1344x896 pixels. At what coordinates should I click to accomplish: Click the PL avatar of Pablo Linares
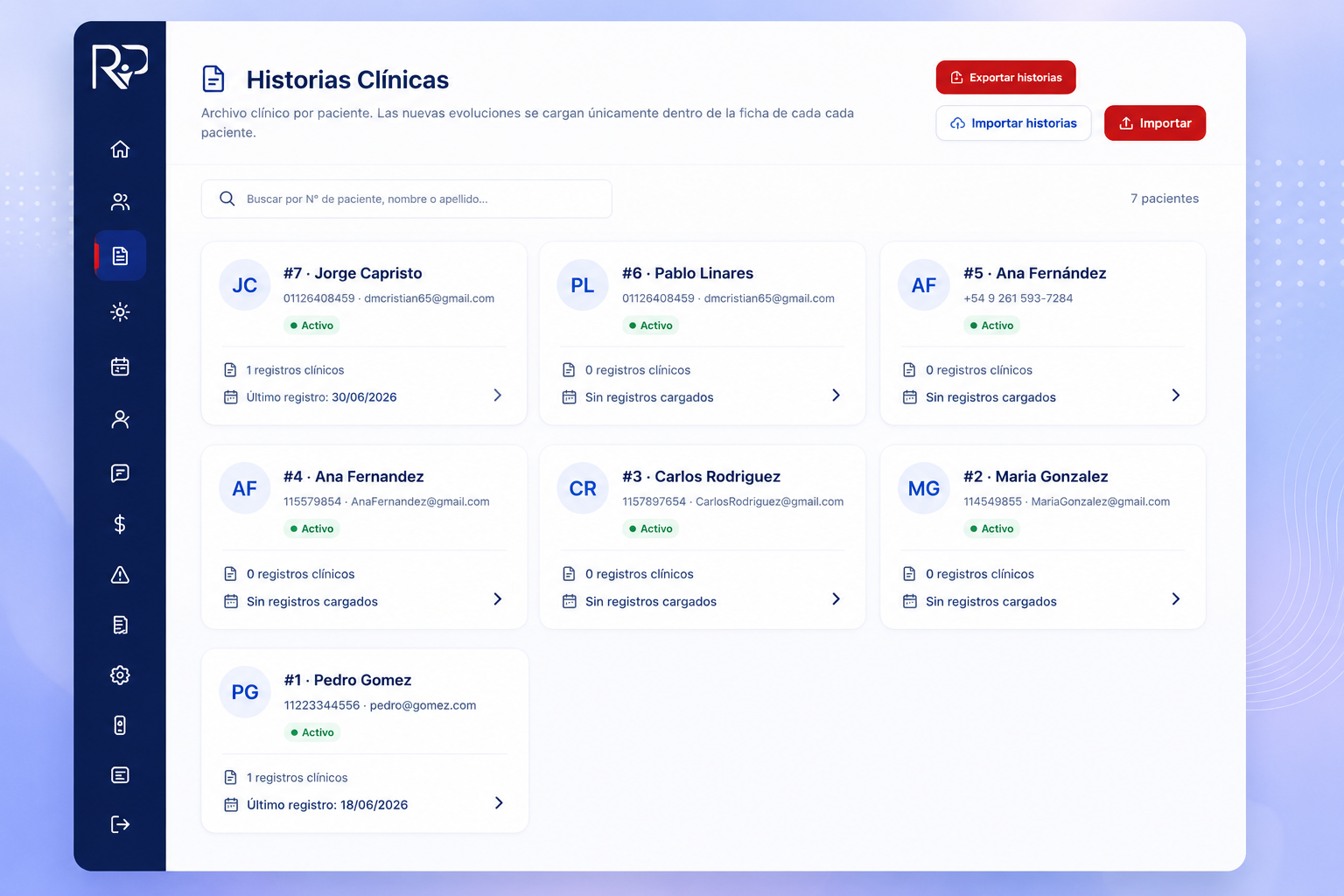[583, 285]
